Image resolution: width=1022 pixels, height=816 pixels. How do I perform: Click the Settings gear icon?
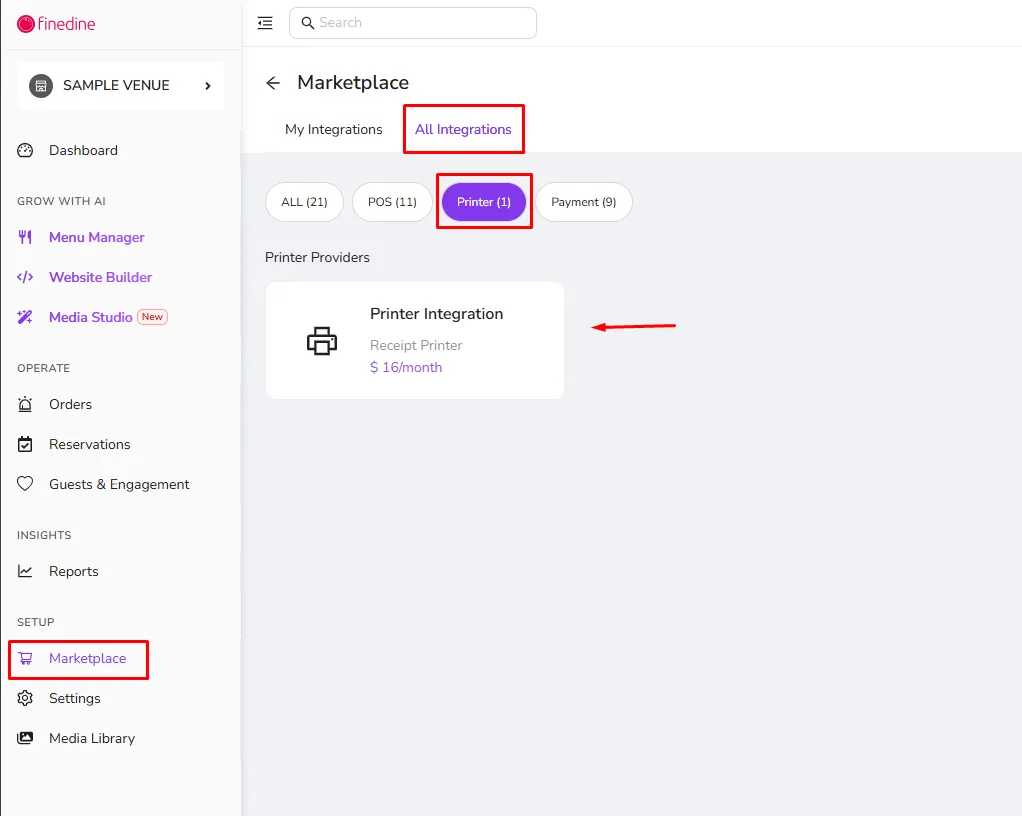[25, 698]
